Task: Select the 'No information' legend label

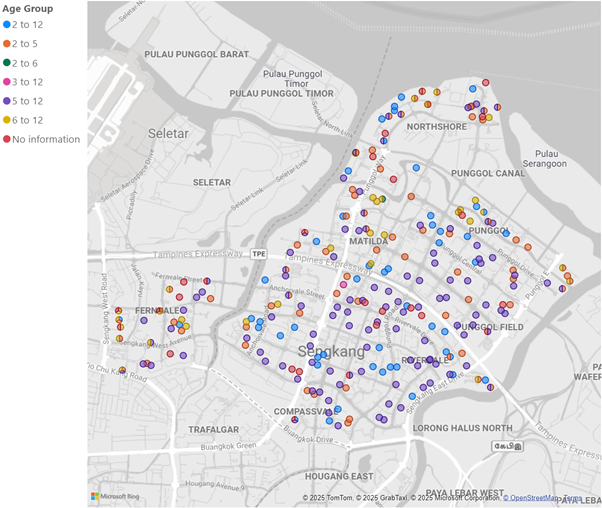Action: click(x=46, y=139)
